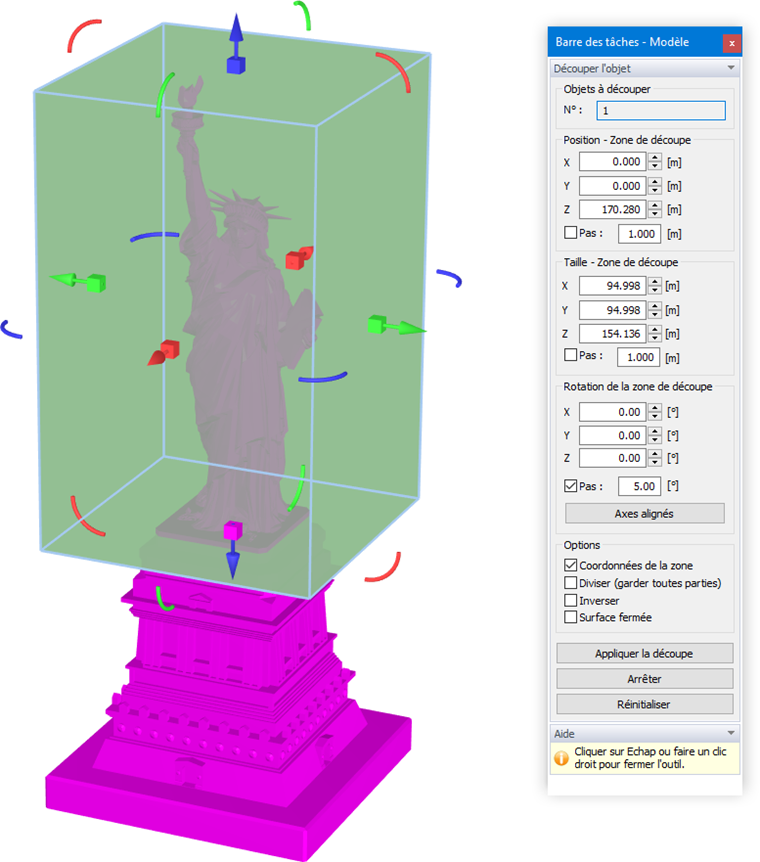
Task: Click the N° objects to cut input field
Action: 661,110
